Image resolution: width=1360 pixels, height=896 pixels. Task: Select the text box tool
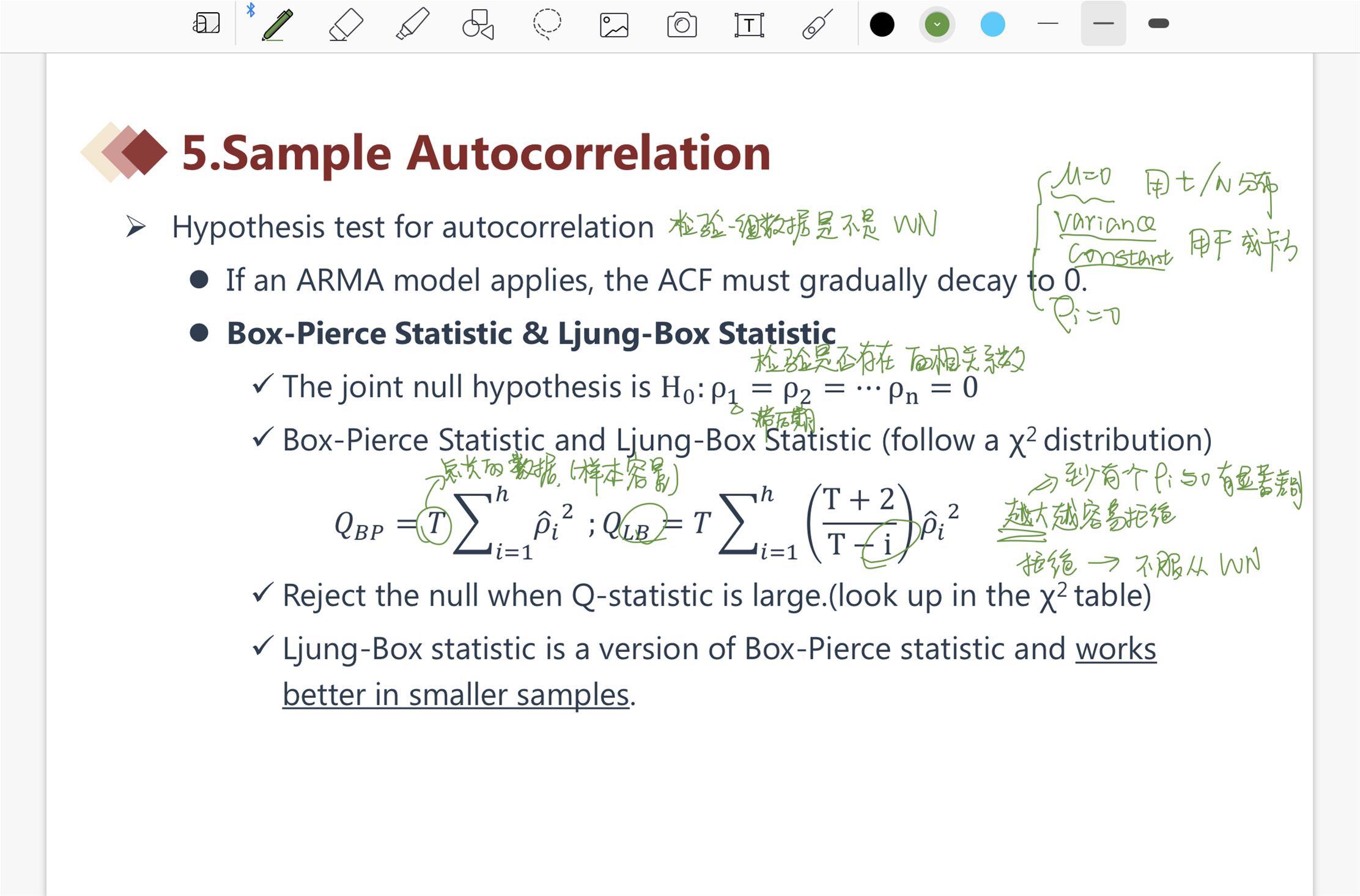click(749, 25)
